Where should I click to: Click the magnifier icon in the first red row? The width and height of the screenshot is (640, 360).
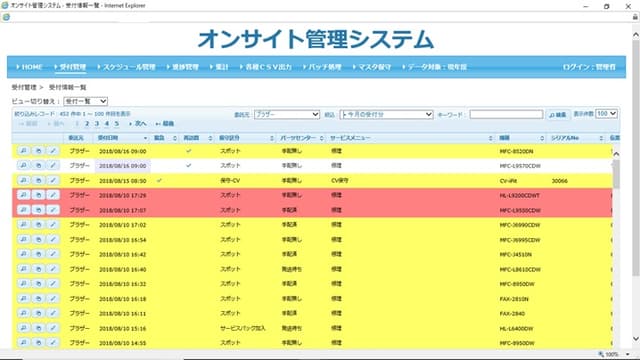[24, 195]
